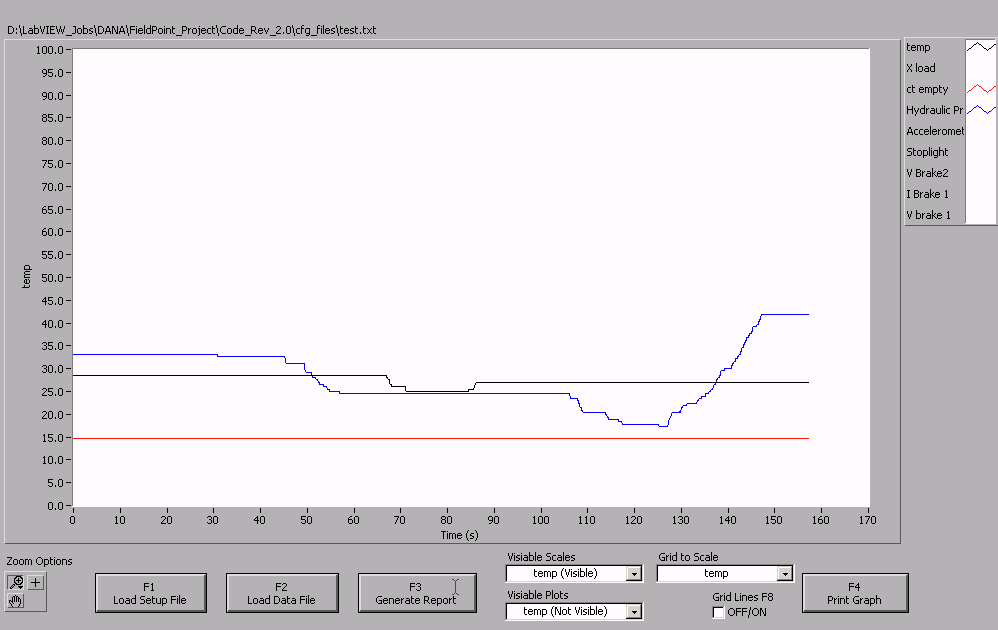Click F3 Generate Report button
Screen dimensions: 998x630
pos(416,593)
